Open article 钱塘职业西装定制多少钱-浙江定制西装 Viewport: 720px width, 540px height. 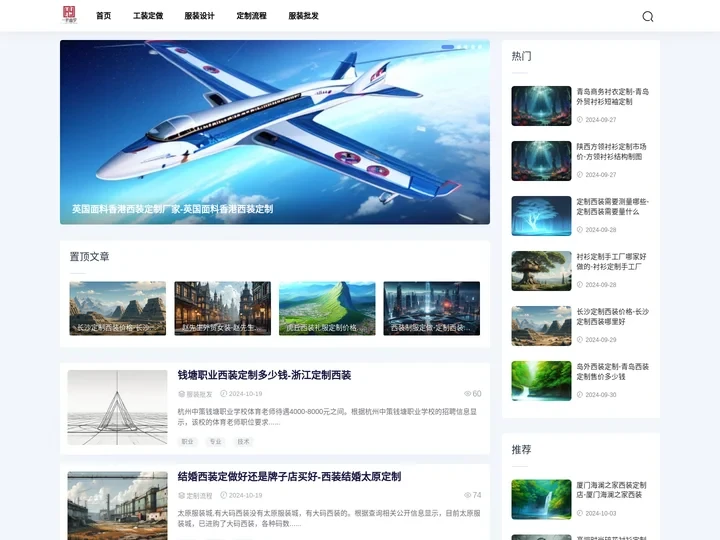click(x=264, y=375)
